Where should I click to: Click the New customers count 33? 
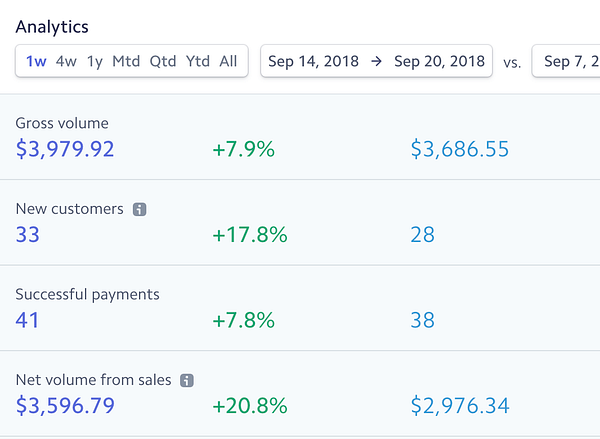point(28,235)
